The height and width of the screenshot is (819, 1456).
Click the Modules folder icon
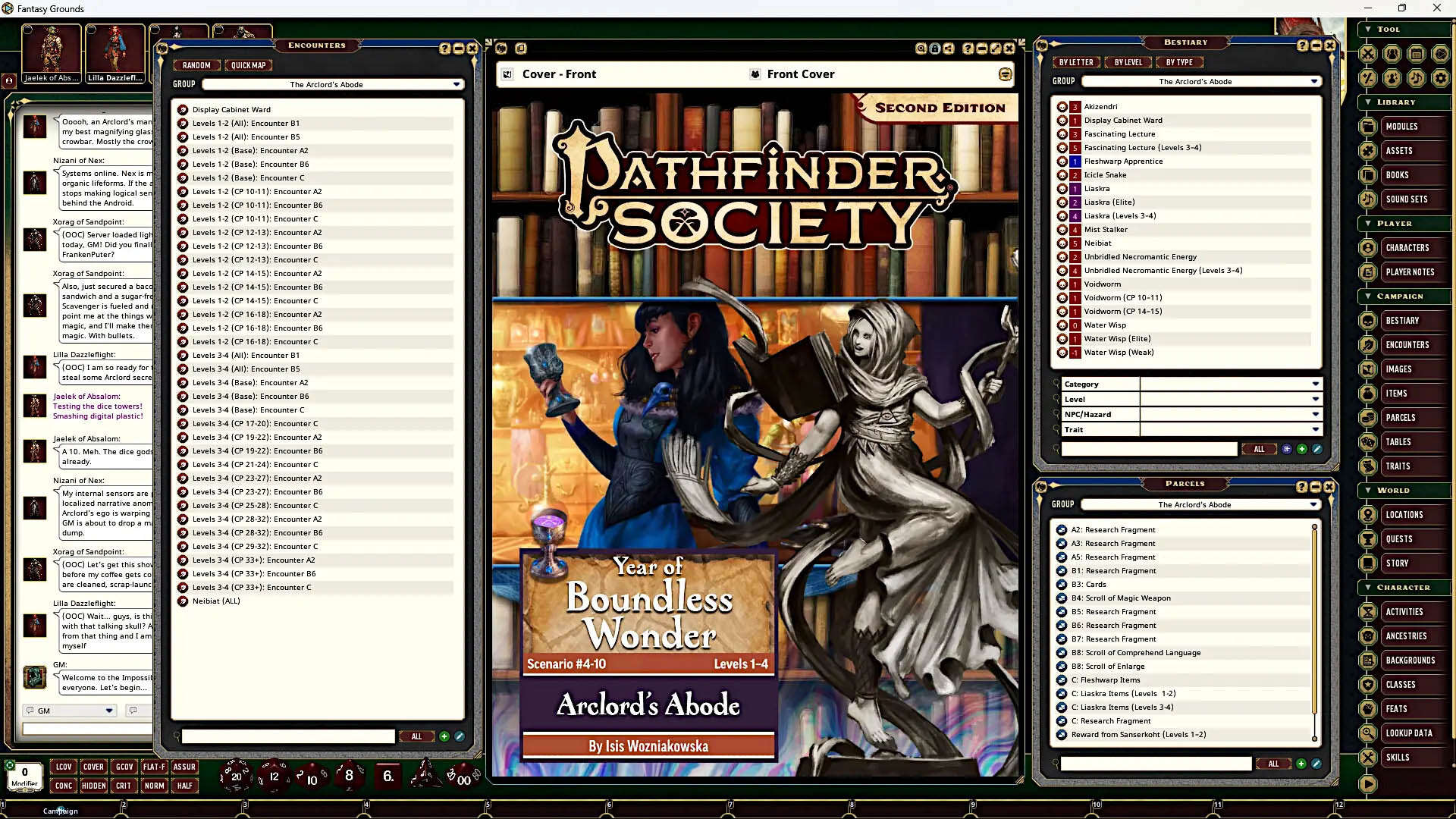click(1368, 127)
